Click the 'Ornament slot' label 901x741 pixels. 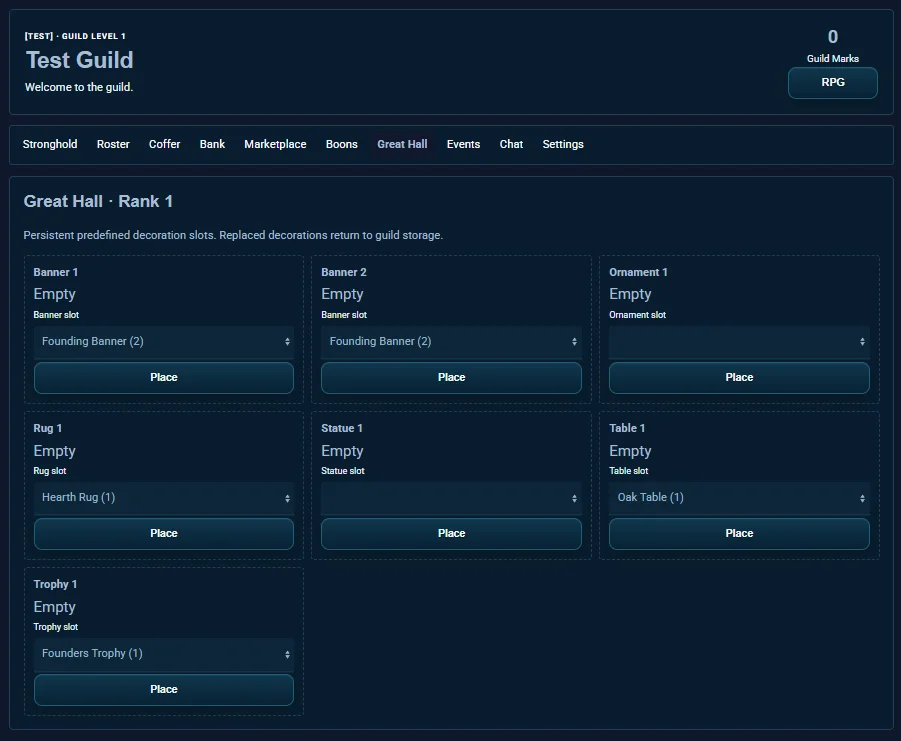tap(637, 315)
